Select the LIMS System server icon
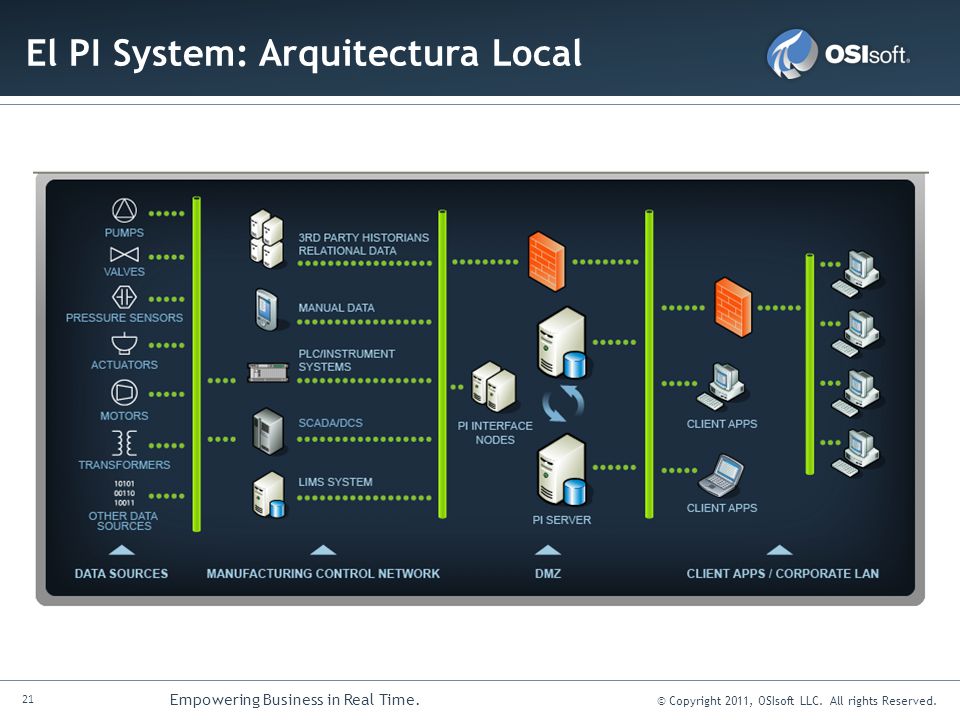 [269, 495]
